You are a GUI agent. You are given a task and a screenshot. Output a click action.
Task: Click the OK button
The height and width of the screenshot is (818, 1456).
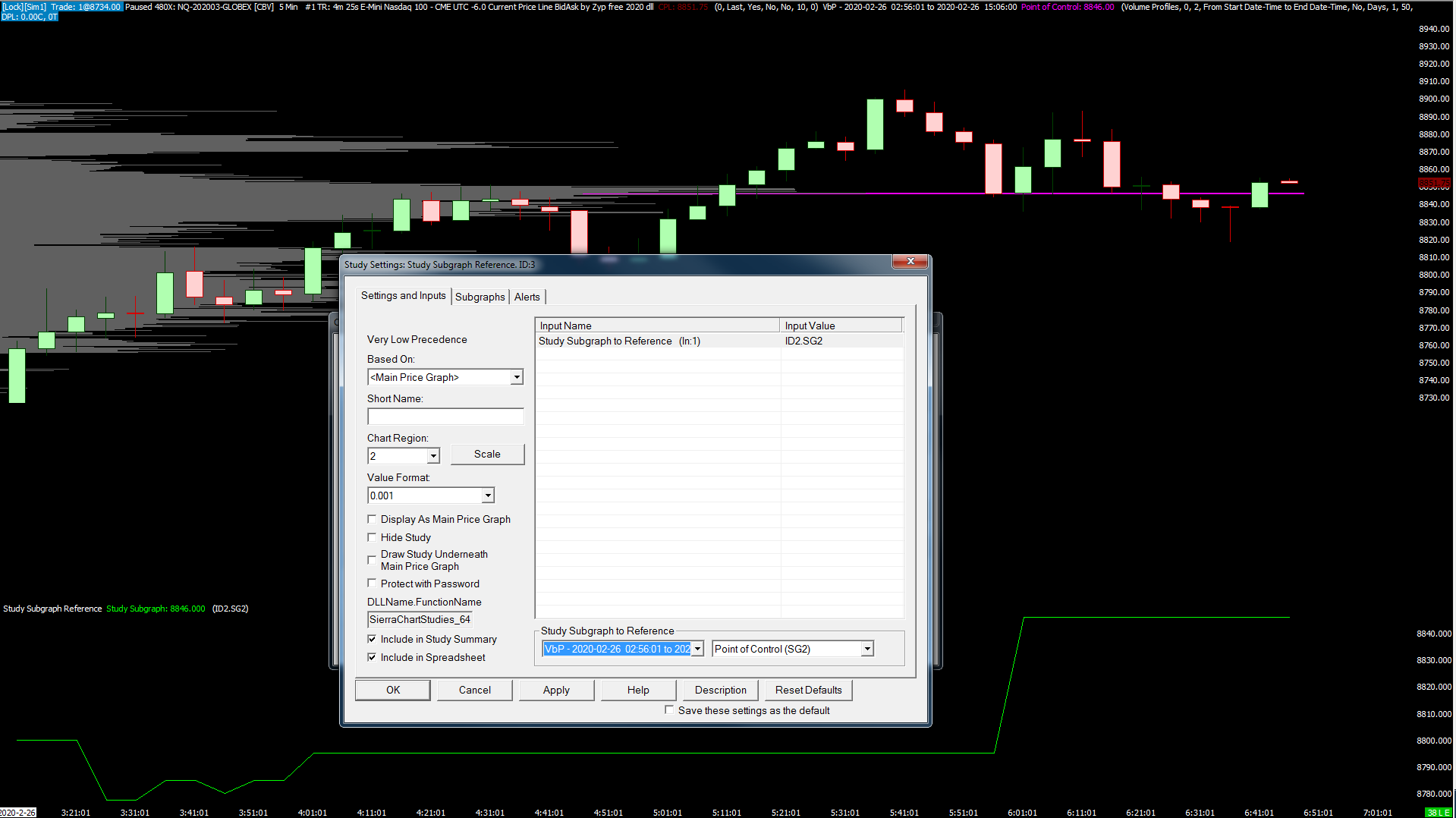[x=393, y=690]
